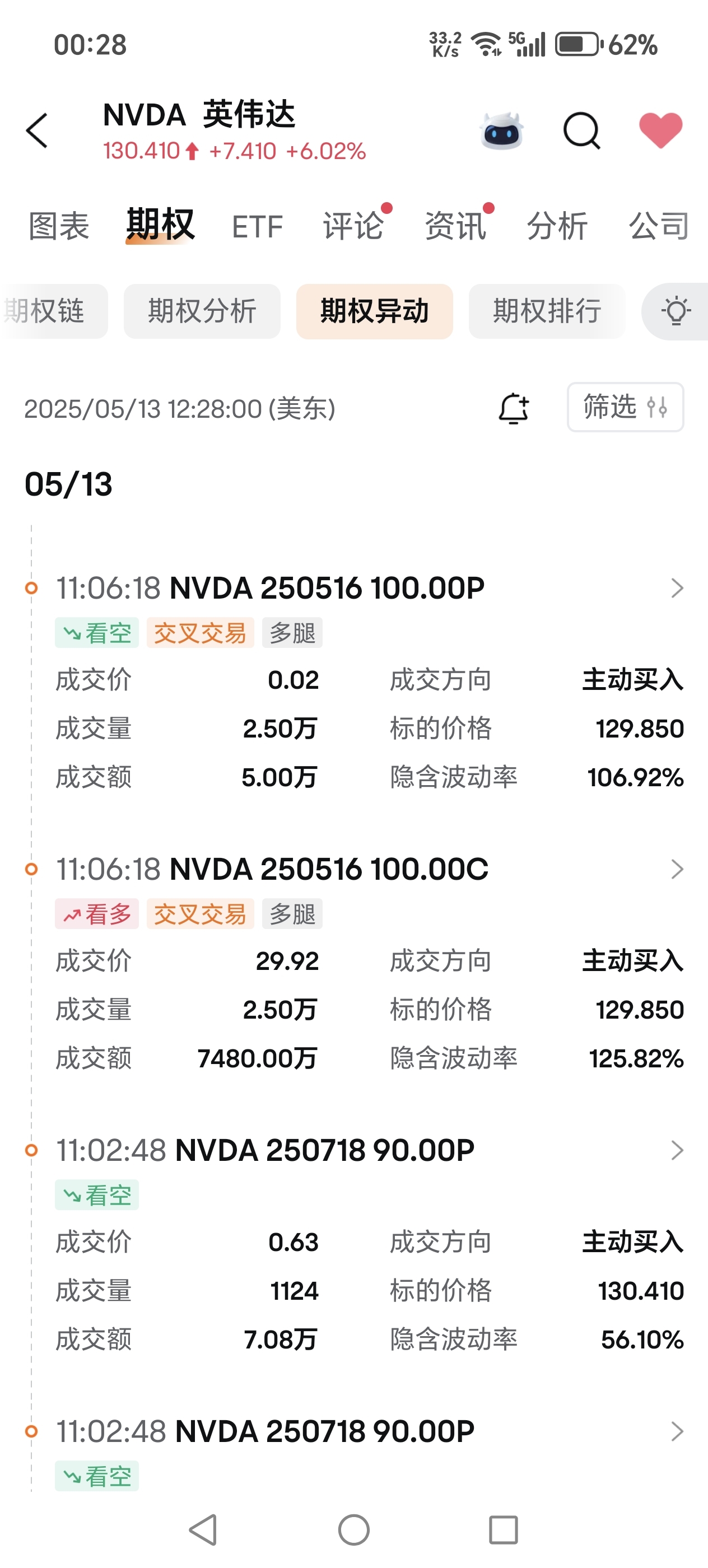The image size is (708, 1568).
Task: Expand NVDA 250516 100.00C entry chevron
Action: pos(677,869)
